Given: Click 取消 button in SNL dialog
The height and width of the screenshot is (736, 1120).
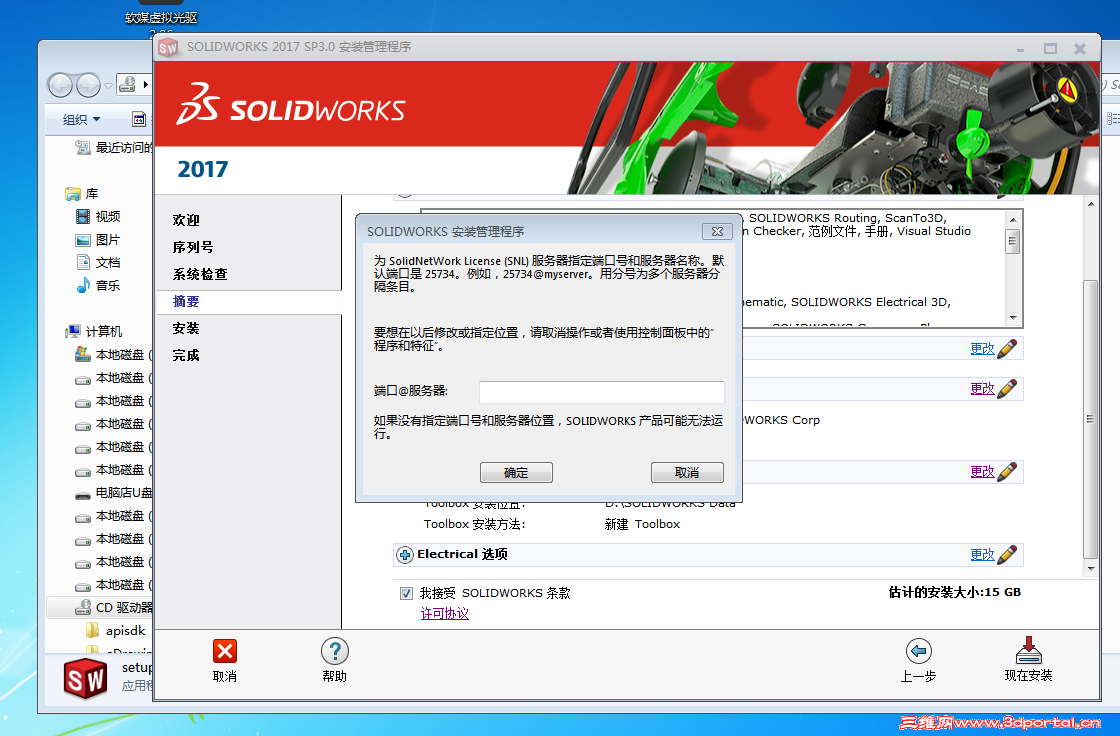Looking at the screenshot, I should 687,472.
